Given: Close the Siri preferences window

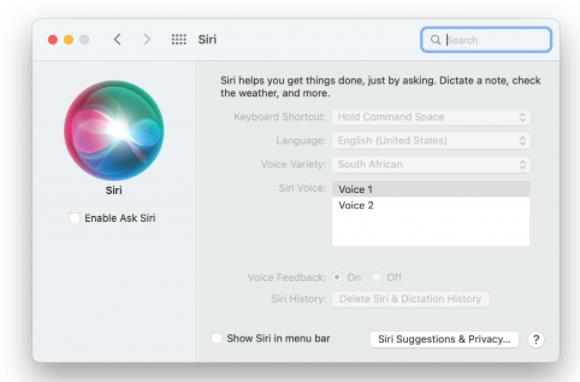Looking at the screenshot, I should (53, 40).
